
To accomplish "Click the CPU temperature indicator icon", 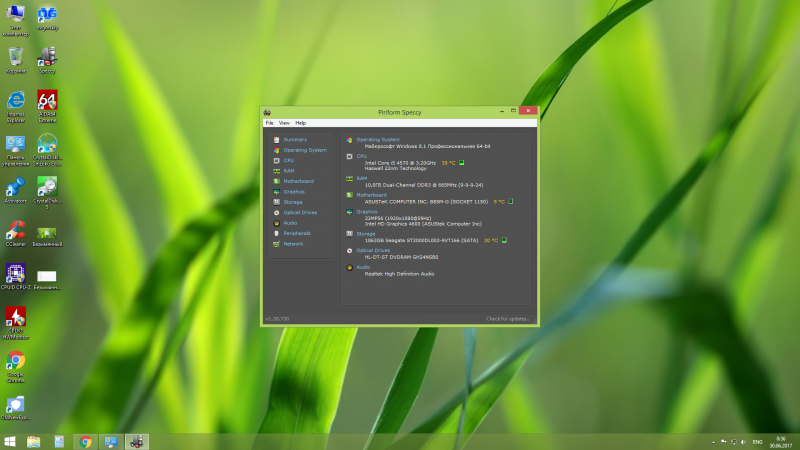I will point(462,162).
